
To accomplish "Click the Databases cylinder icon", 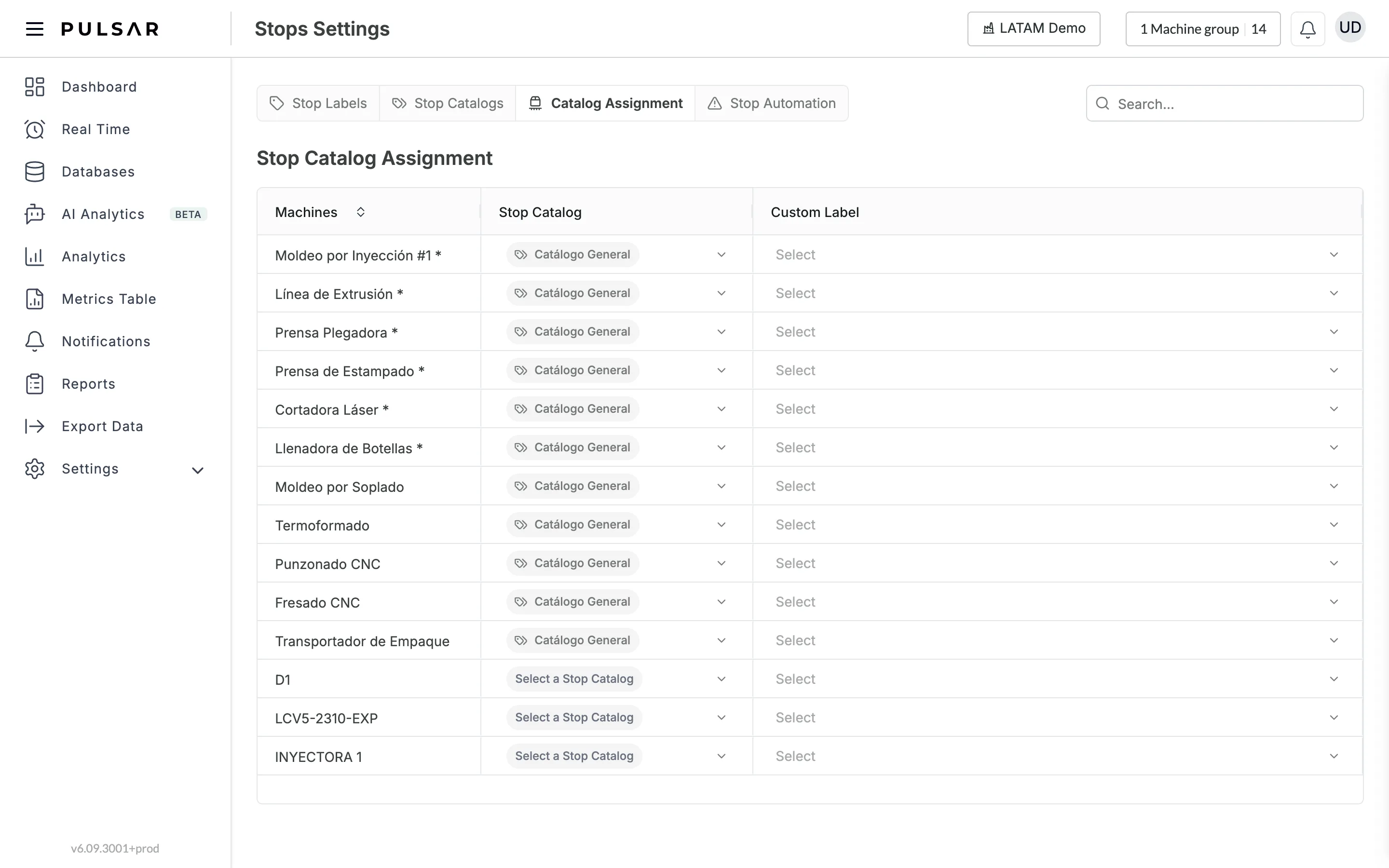I will coord(34,172).
